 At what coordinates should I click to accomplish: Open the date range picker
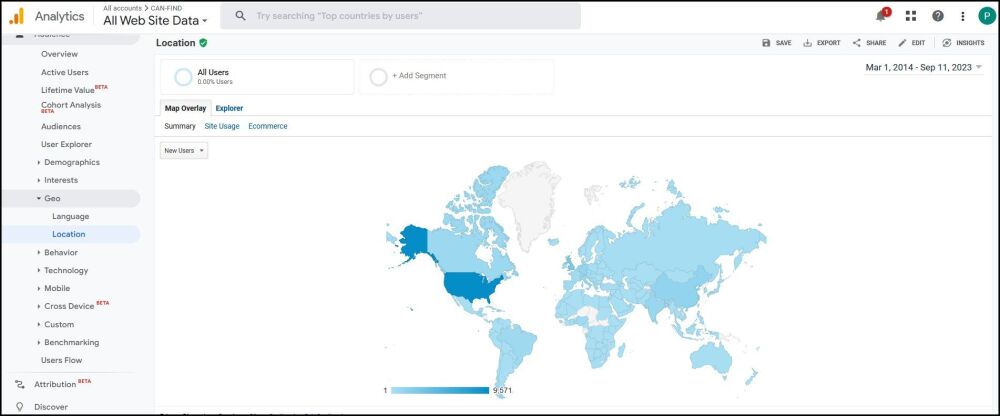tap(923, 67)
